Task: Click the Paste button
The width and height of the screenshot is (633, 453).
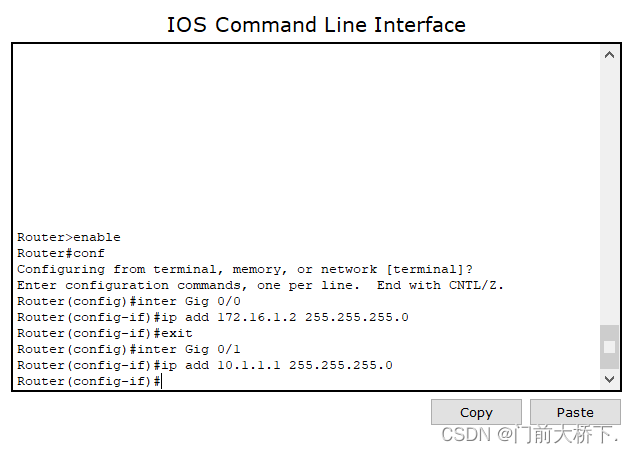Action: tap(575, 412)
